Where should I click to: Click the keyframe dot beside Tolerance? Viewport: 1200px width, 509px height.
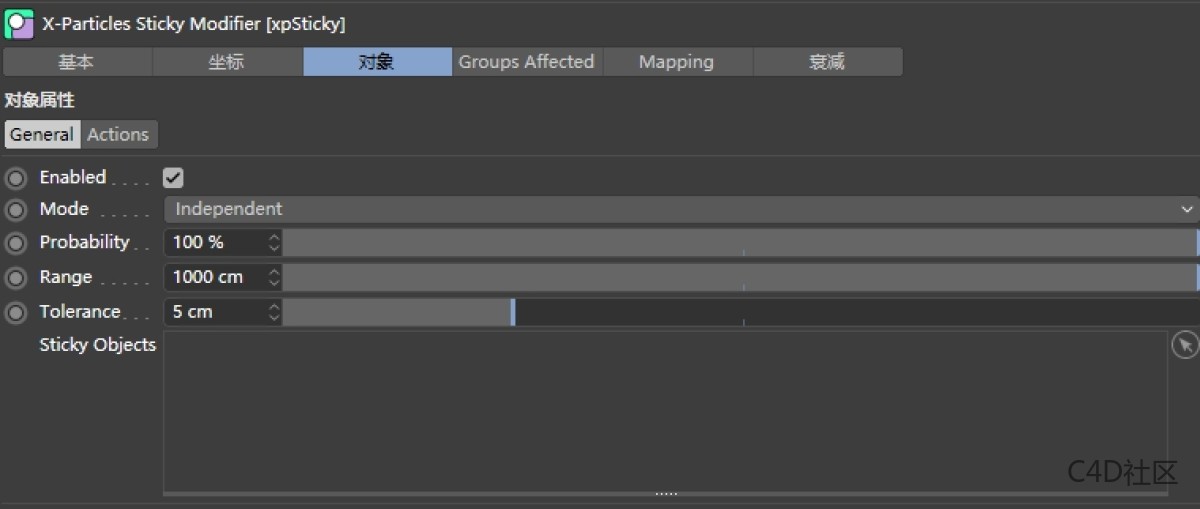[x=16, y=312]
